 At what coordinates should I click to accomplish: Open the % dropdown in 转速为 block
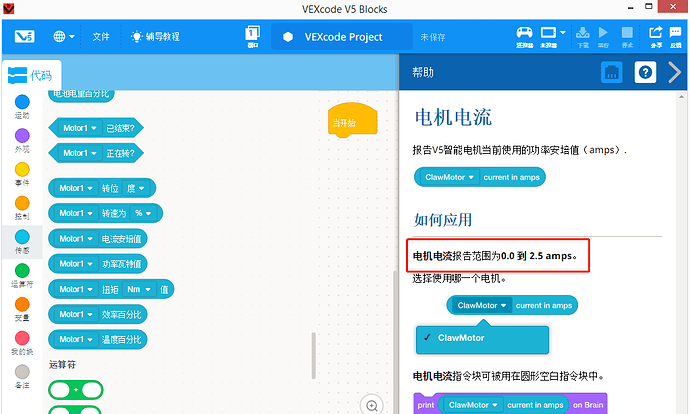143,213
